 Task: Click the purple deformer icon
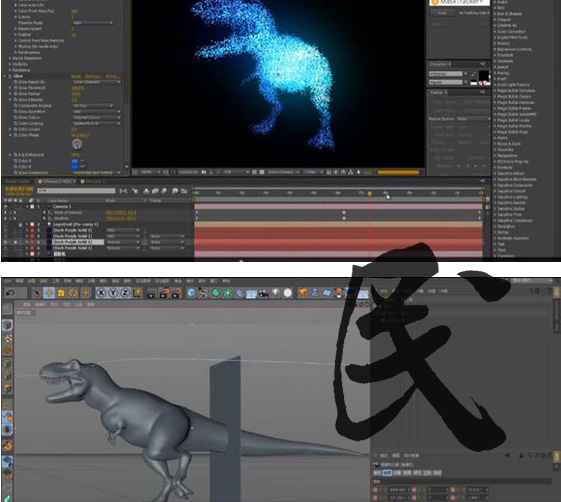click(x=239, y=293)
